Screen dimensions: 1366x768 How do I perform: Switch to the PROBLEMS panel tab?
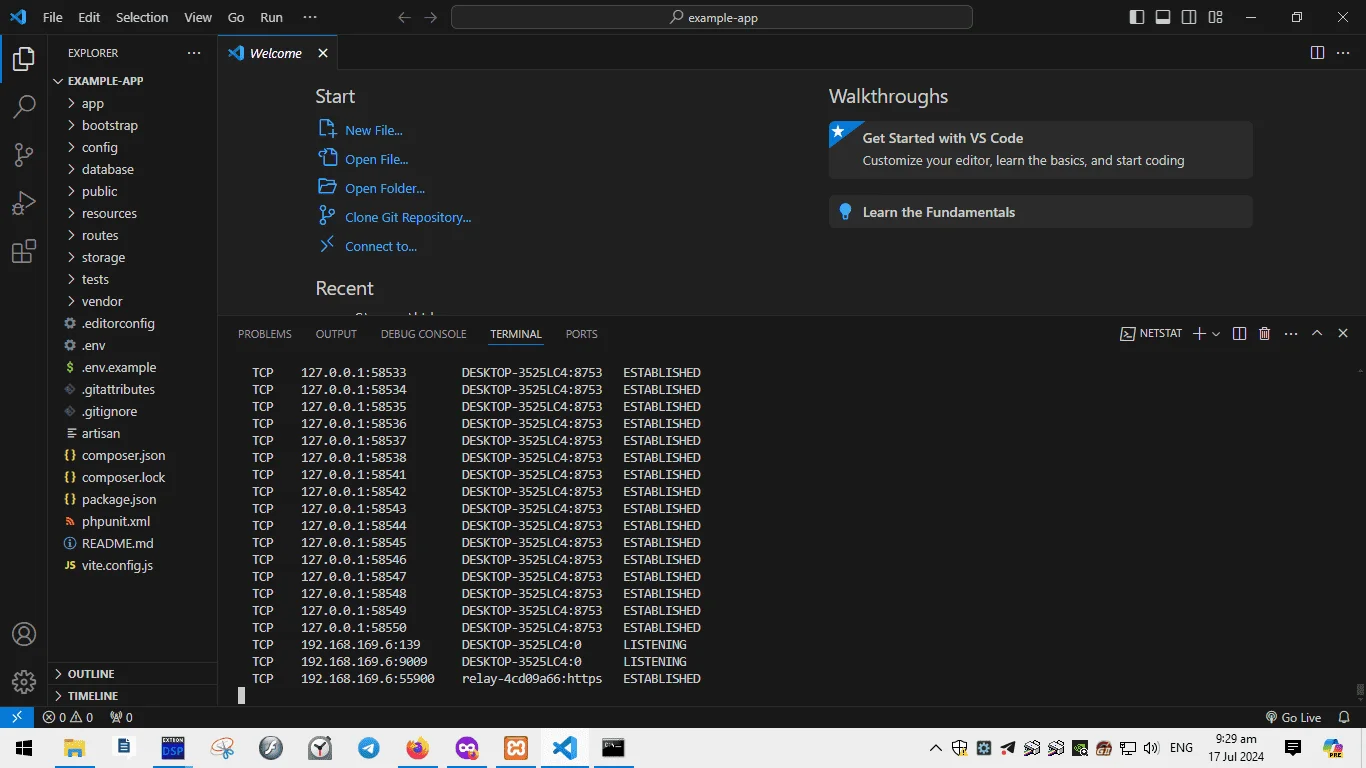pos(265,334)
